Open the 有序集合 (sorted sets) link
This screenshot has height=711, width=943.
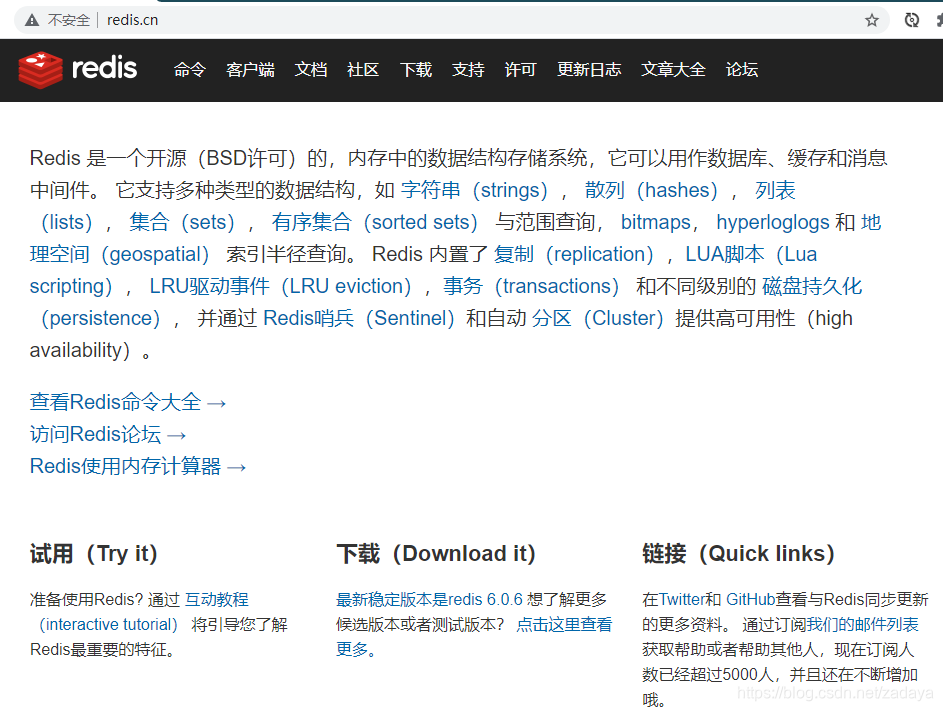point(375,222)
